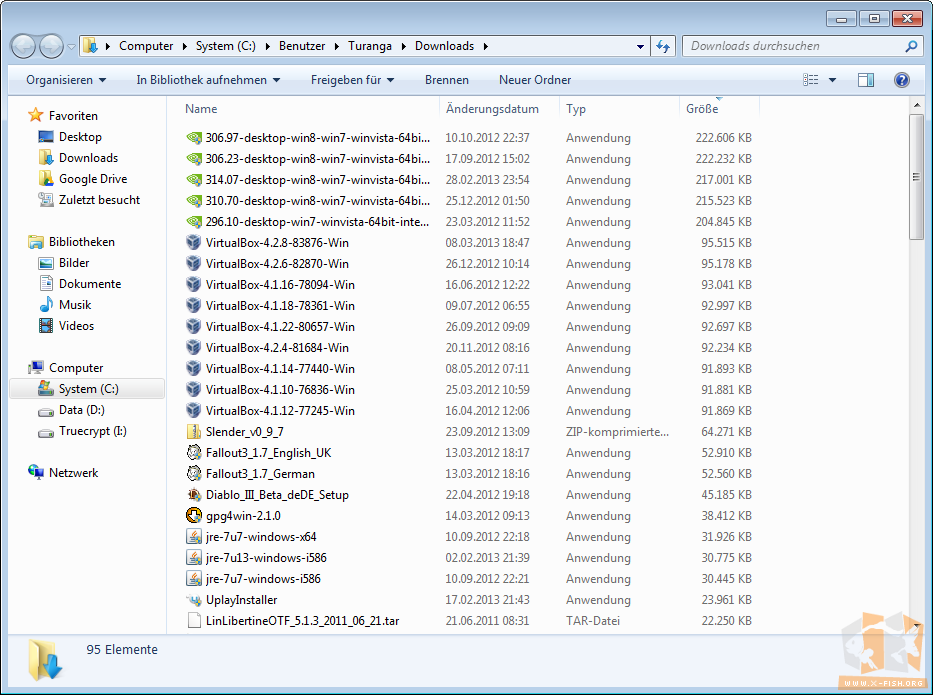Screen dimensions: 933x695
Task: Click the gpg4win-2.1.0 icon
Action: coord(193,515)
